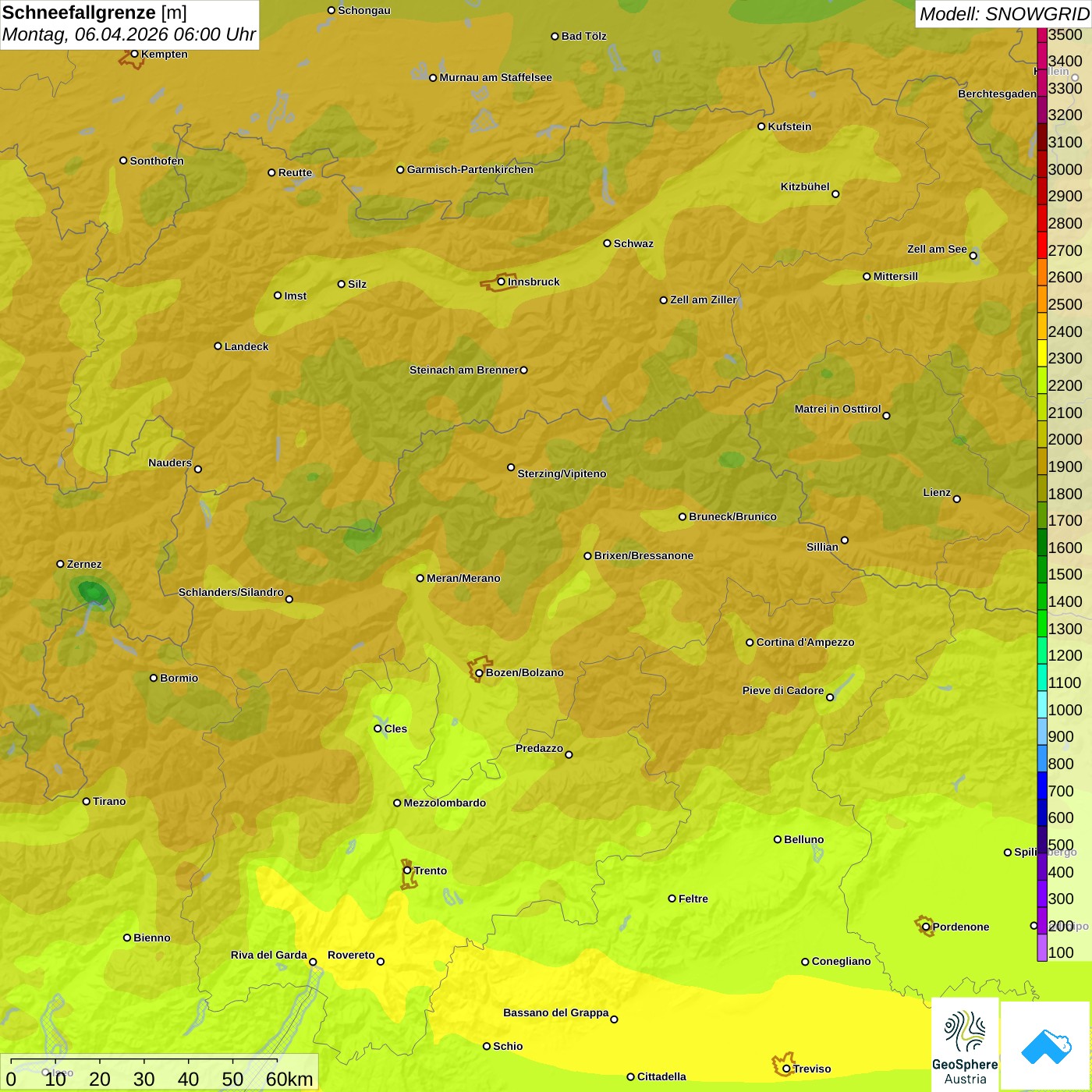This screenshot has width=1092, height=1092.
Task: Click the Innsbruck city marker
Action: [x=502, y=282]
